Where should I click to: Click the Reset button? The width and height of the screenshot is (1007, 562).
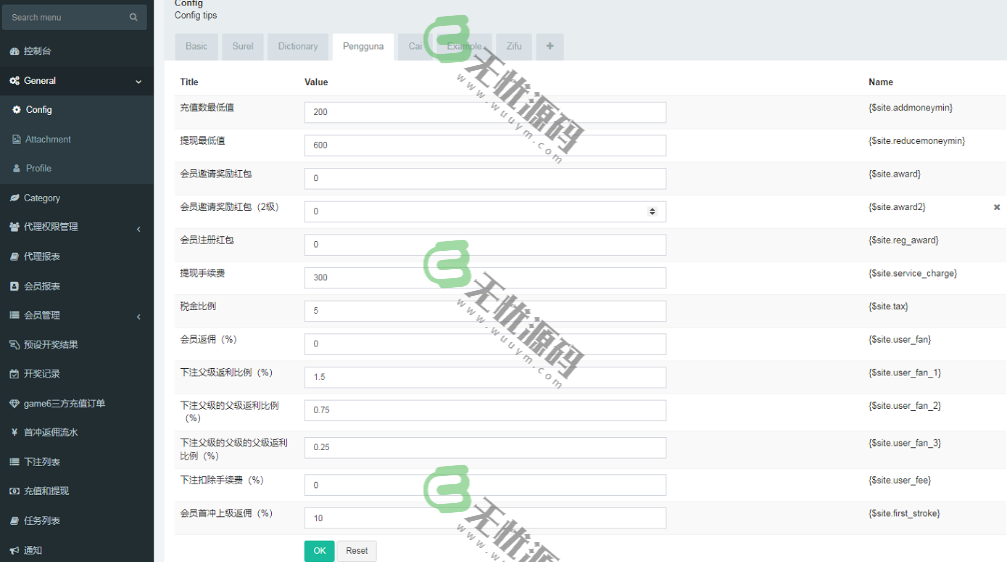point(356,551)
